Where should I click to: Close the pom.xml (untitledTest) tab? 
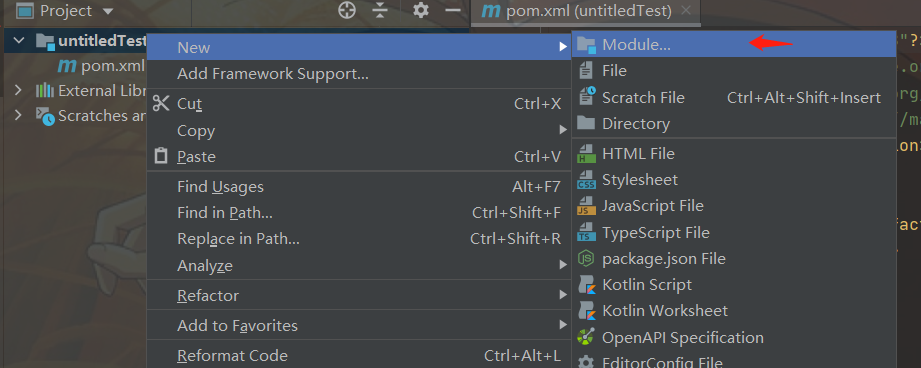(x=685, y=11)
